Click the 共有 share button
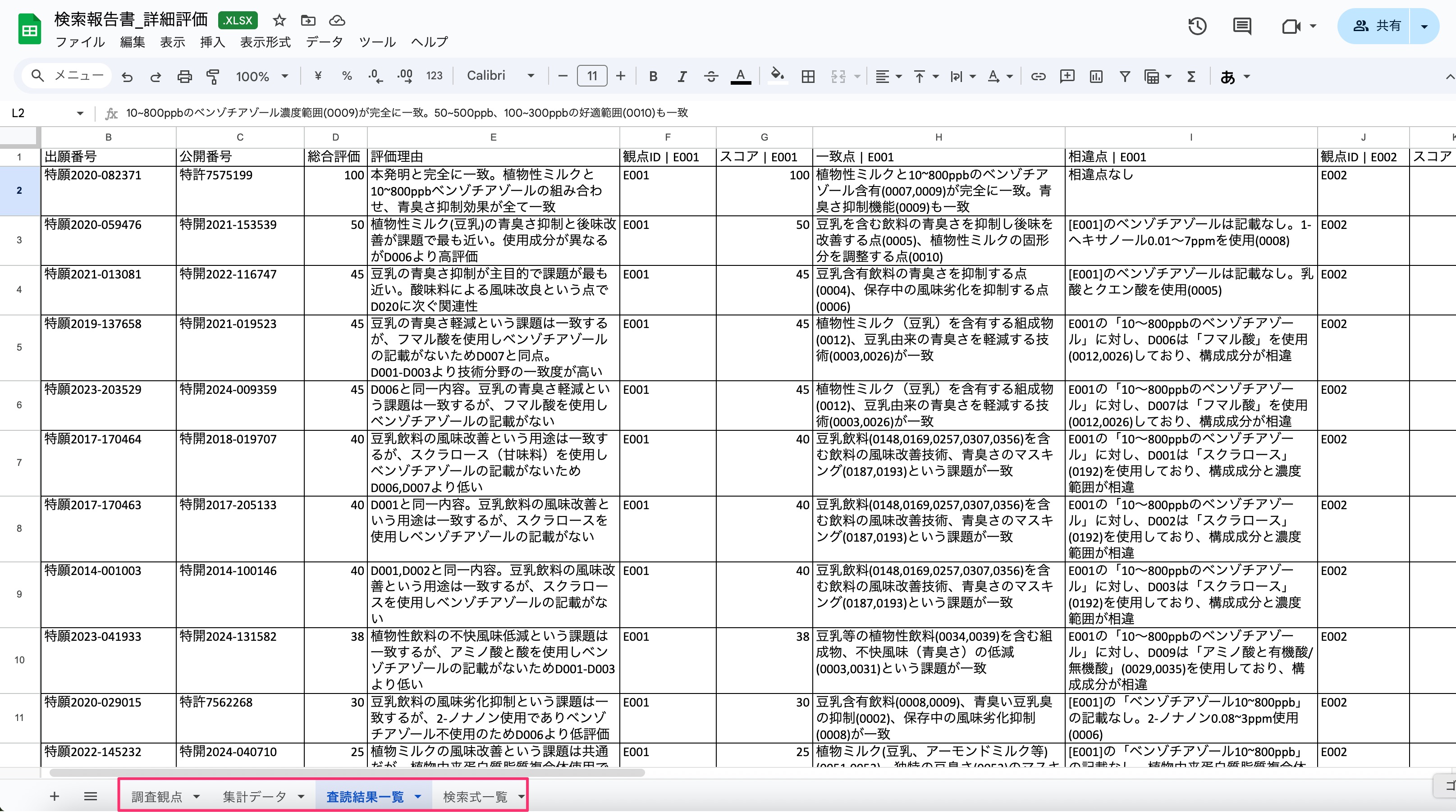This screenshot has height=812, width=1456. point(1376,26)
